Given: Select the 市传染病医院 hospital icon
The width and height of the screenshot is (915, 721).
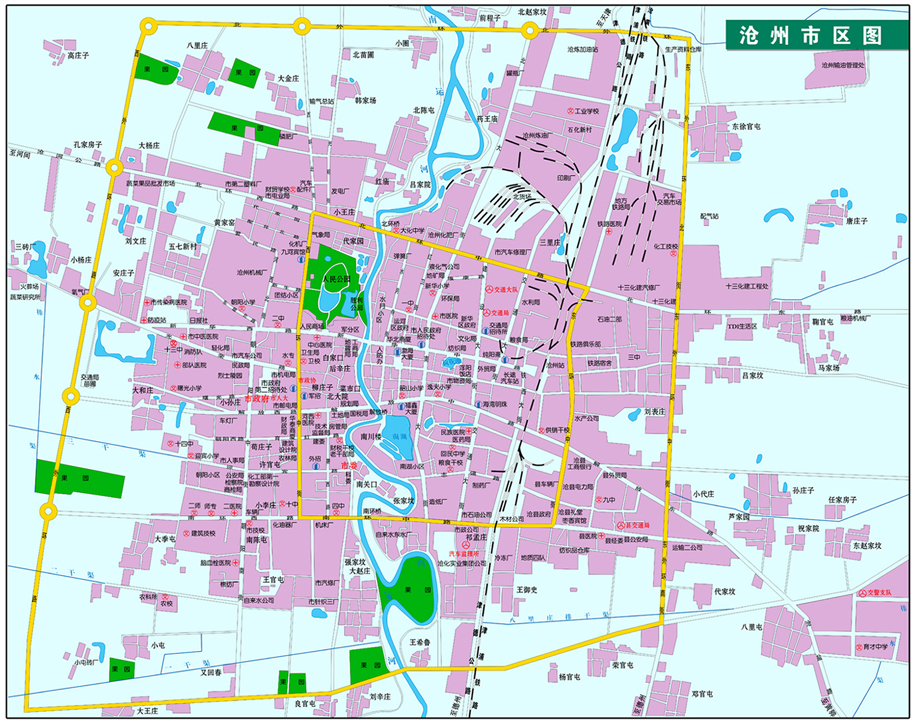Looking at the screenshot, I should (x=146, y=302).
